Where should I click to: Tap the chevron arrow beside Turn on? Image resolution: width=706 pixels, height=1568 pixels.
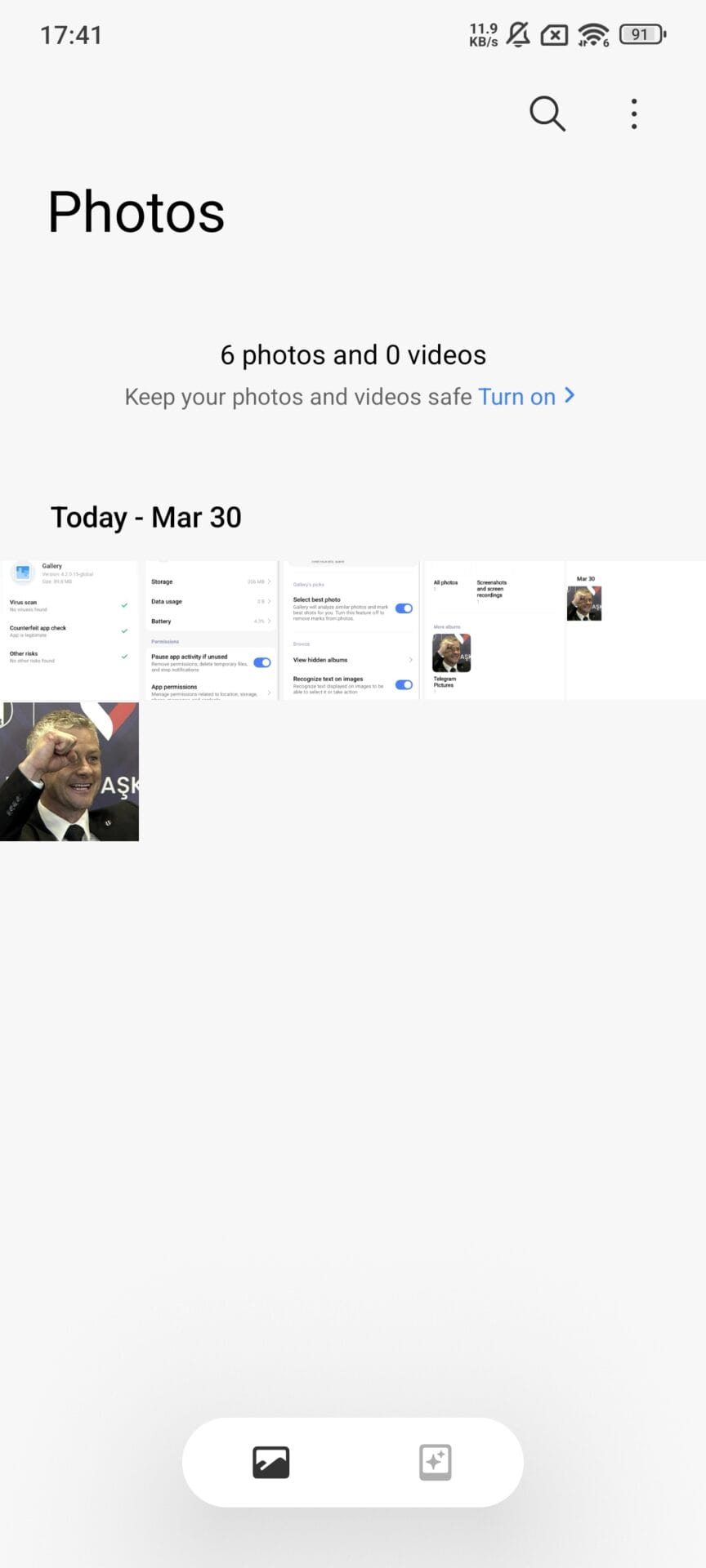570,396
